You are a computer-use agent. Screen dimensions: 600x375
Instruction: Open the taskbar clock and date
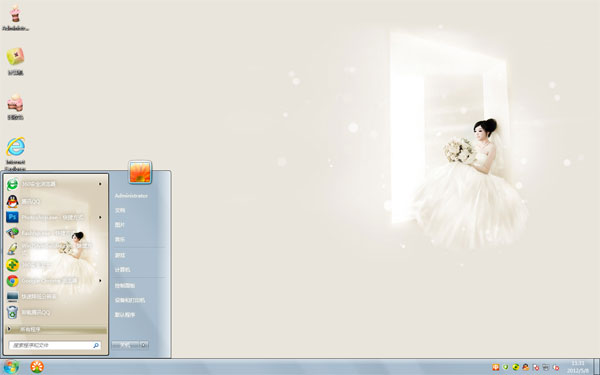click(x=578, y=367)
